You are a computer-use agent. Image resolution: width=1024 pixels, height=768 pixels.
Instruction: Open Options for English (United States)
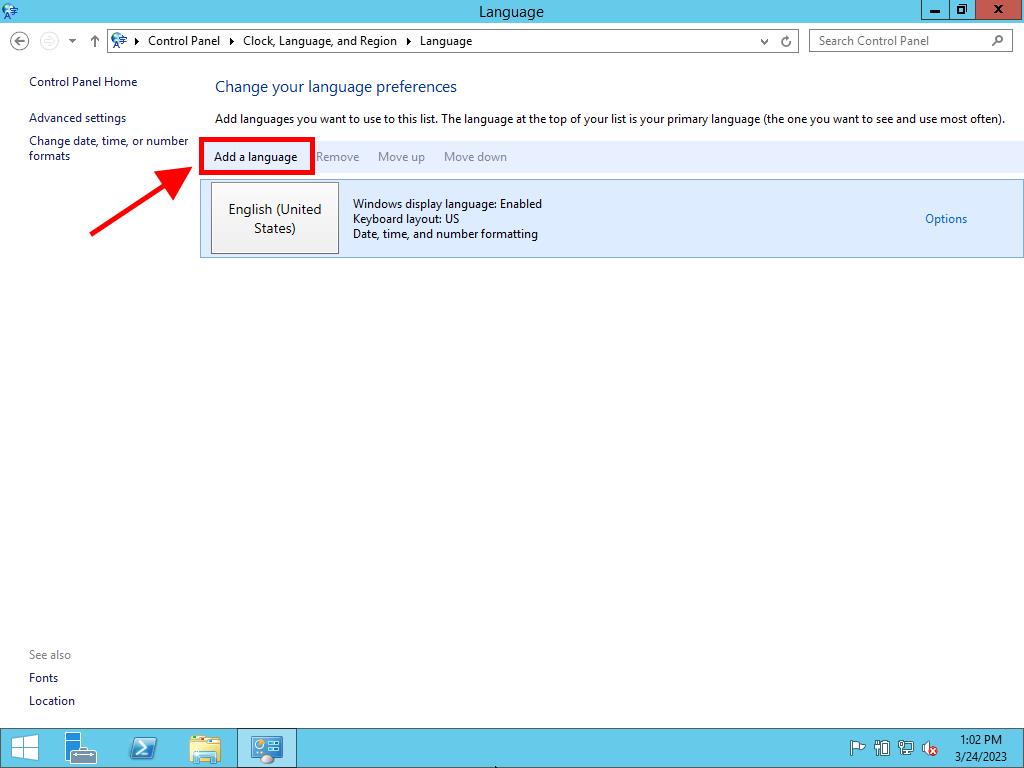click(x=946, y=219)
